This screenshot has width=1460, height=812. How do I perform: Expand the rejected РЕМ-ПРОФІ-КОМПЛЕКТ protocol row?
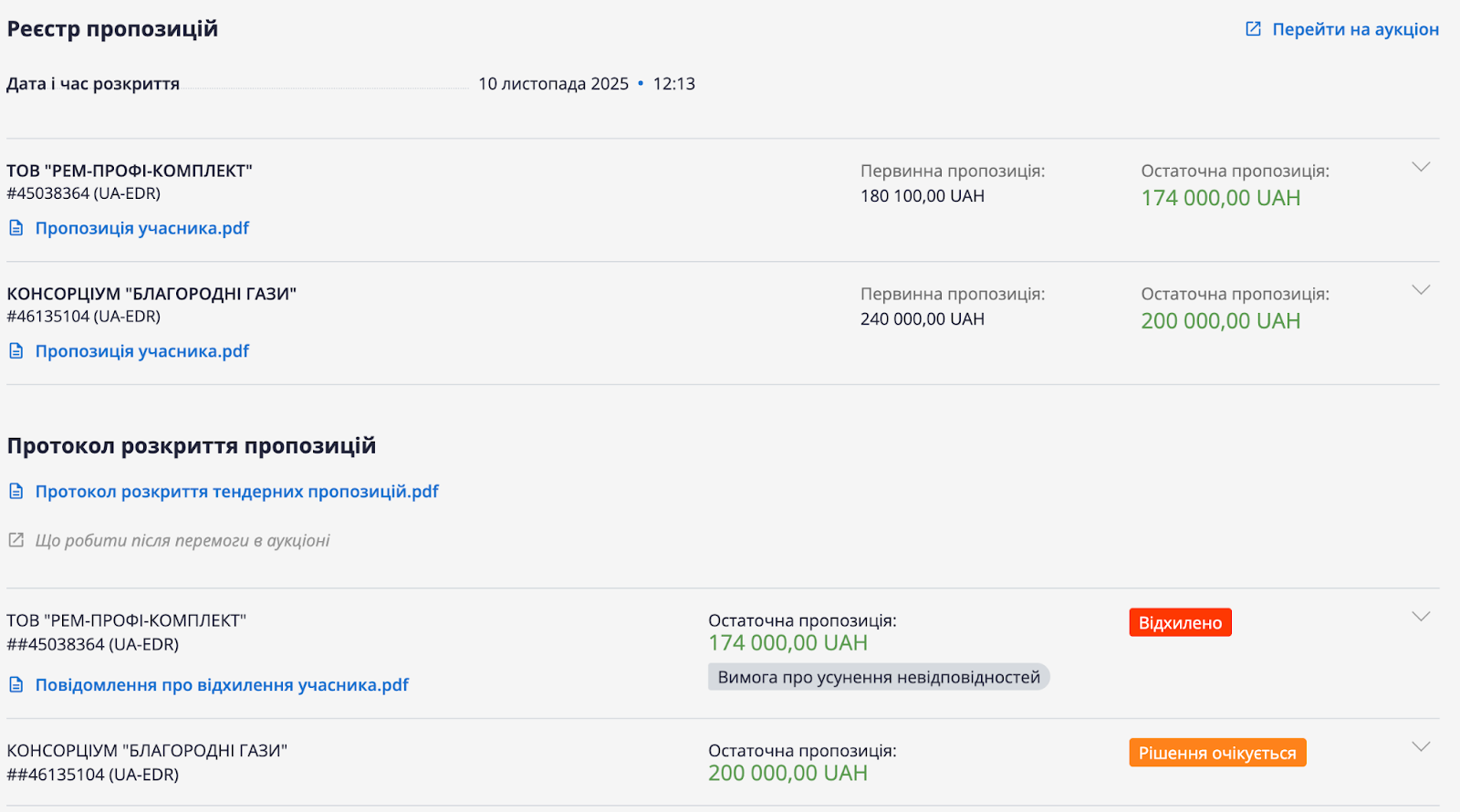[1421, 617]
